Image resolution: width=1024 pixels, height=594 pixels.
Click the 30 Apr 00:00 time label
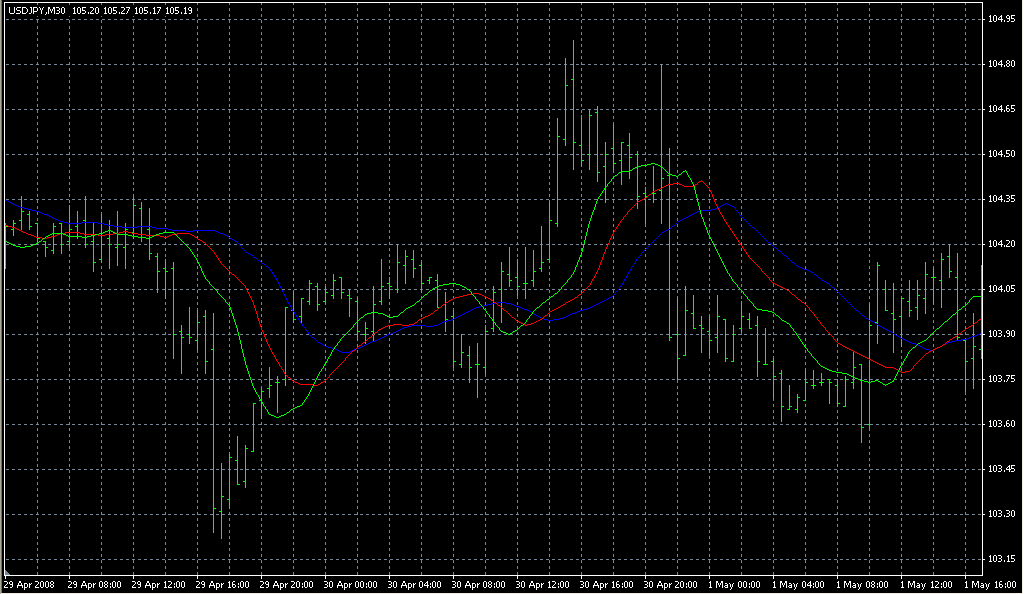point(349,583)
